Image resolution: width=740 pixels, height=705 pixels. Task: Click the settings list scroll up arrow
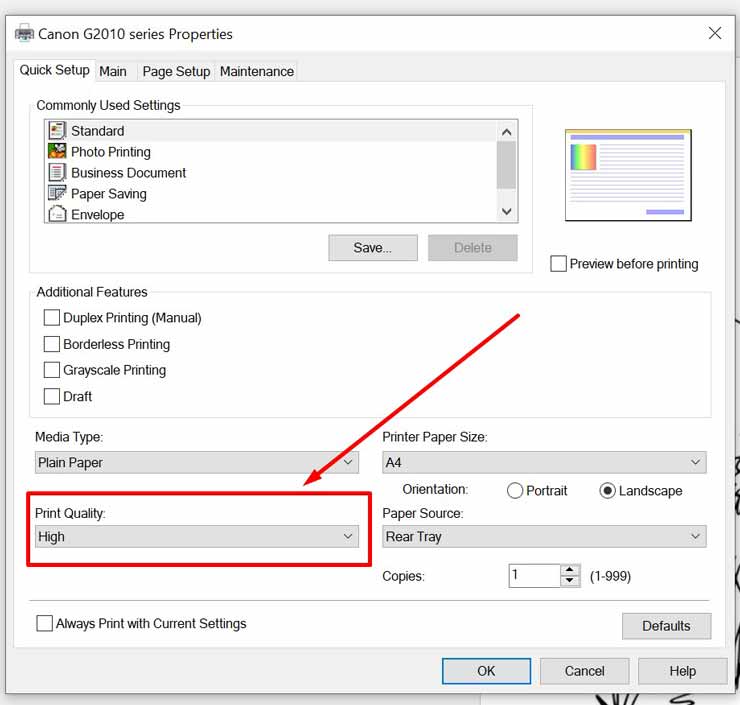click(507, 132)
